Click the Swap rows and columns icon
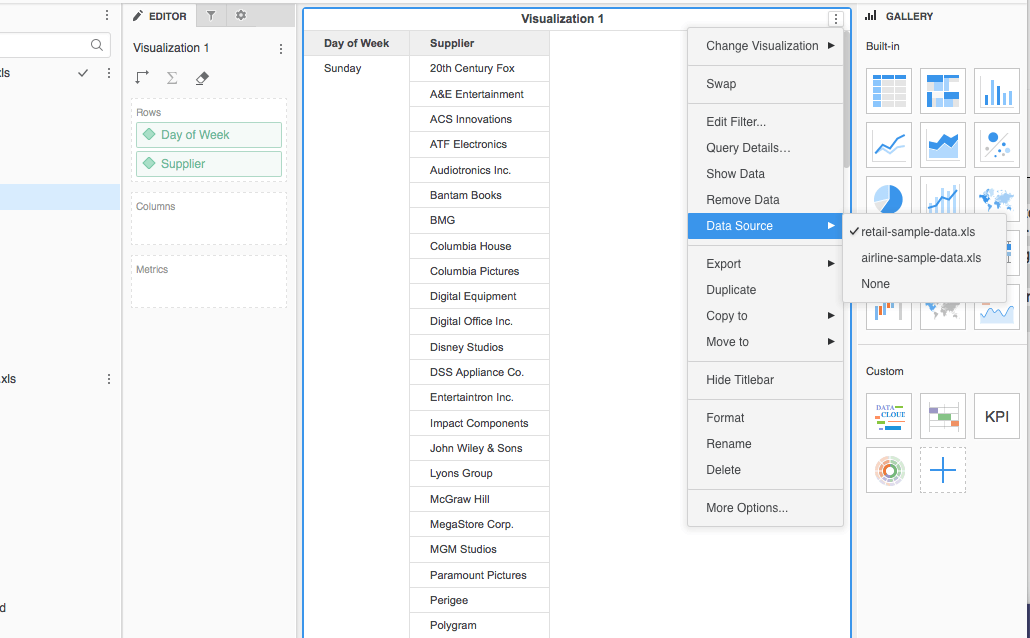1030x638 pixels. 142,78
